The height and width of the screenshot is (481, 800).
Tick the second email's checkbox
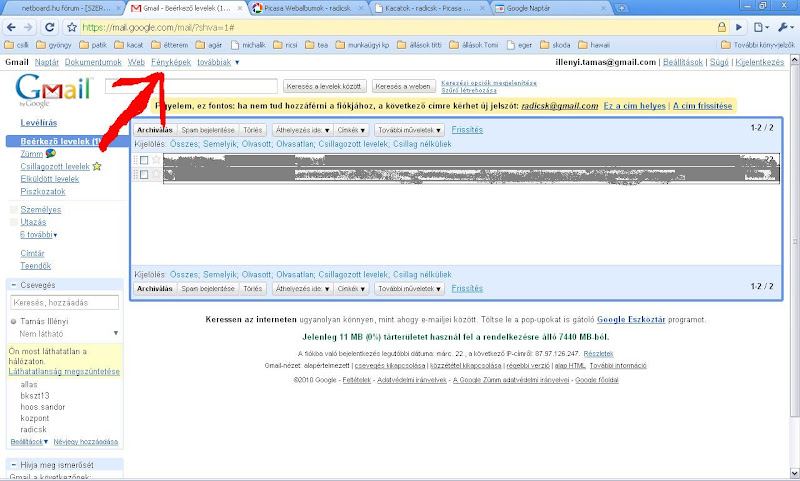(144, 174)
